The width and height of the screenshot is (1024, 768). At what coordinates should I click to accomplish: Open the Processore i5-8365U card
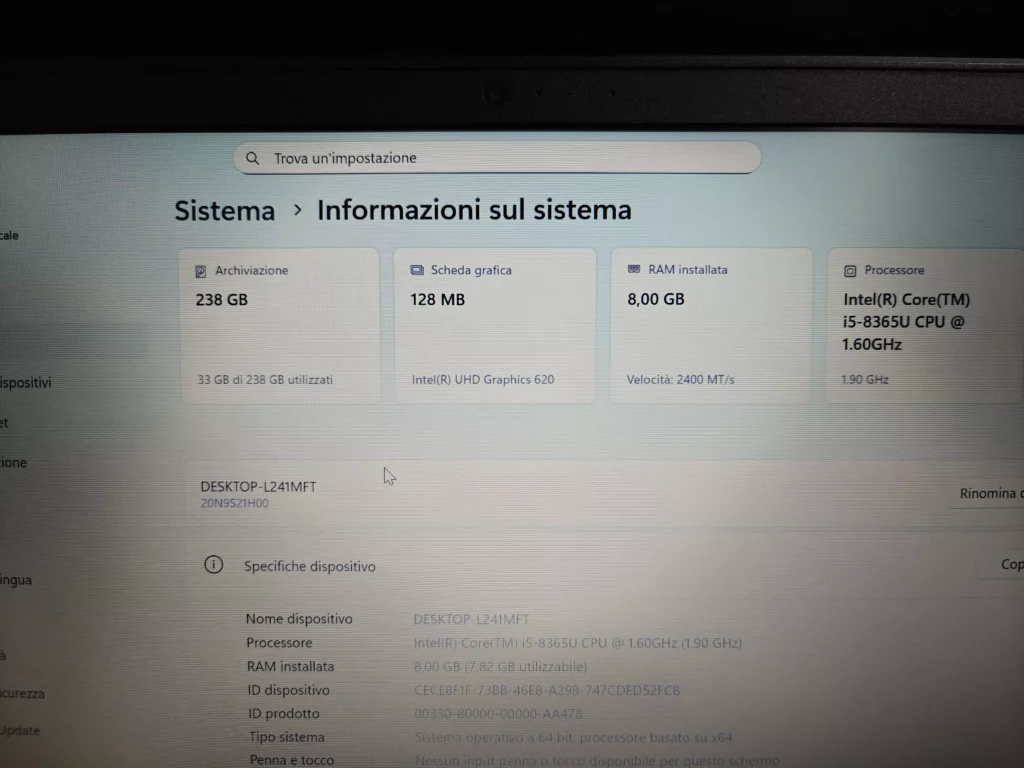pyautogui.click(x=925, y=325)
